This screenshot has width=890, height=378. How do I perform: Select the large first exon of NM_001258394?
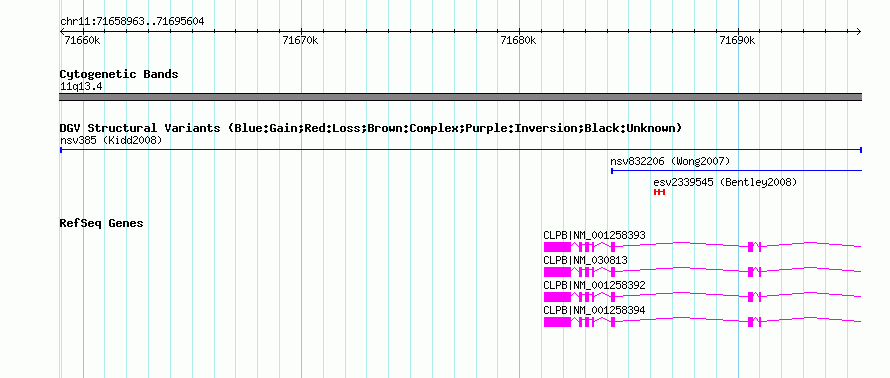point(557,322)
